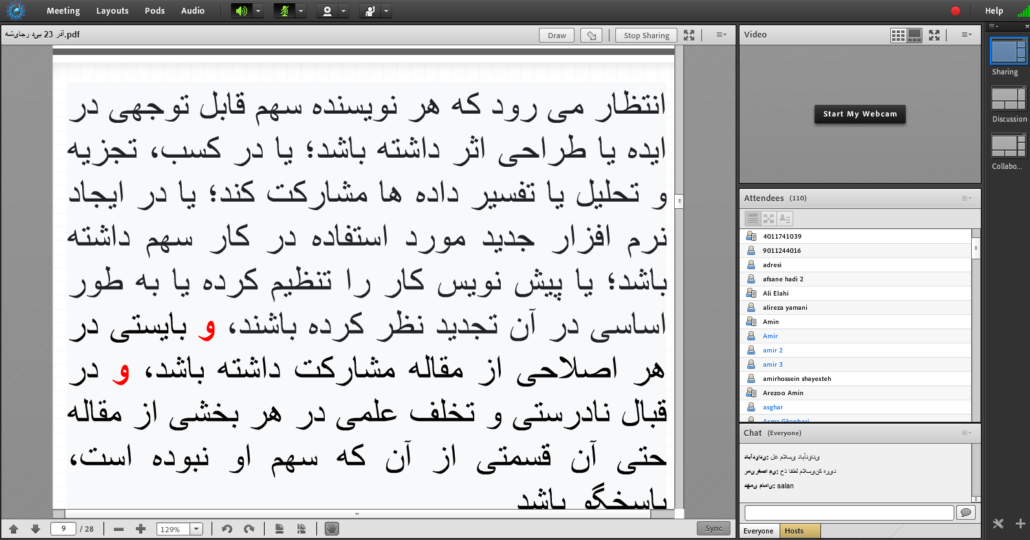The width and height of the screenshot is (1030, 540).
Task: Click the Draw button
Action: pos(557,35)
